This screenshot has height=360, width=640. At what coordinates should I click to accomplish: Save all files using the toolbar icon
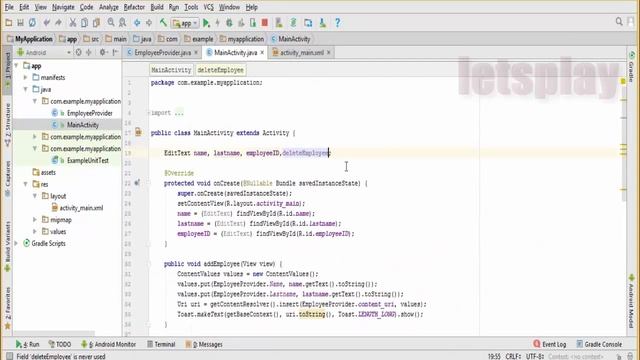coord(20,23)
